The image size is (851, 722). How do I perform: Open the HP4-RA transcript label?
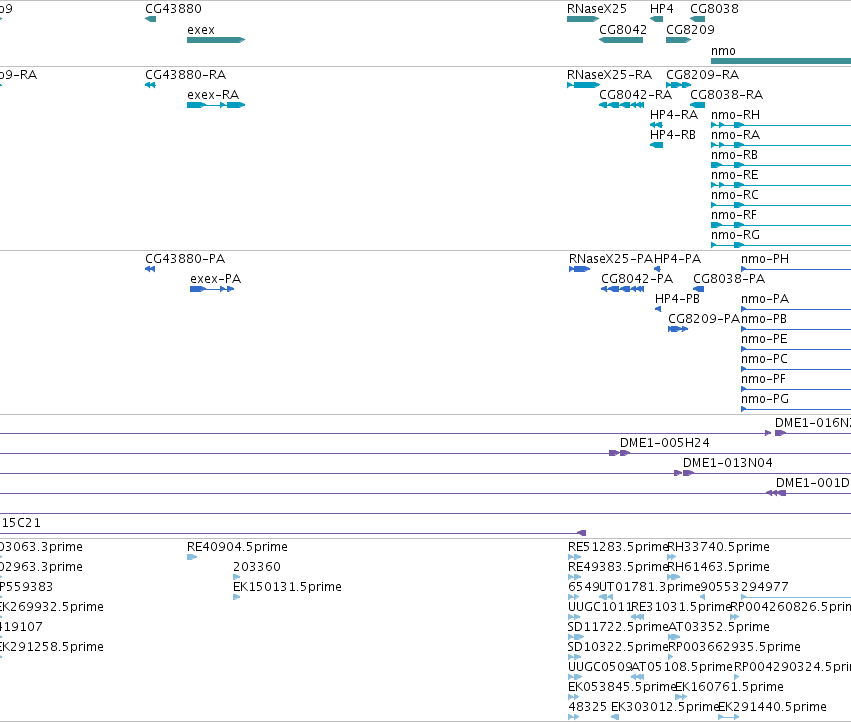(x=674, y=115)
